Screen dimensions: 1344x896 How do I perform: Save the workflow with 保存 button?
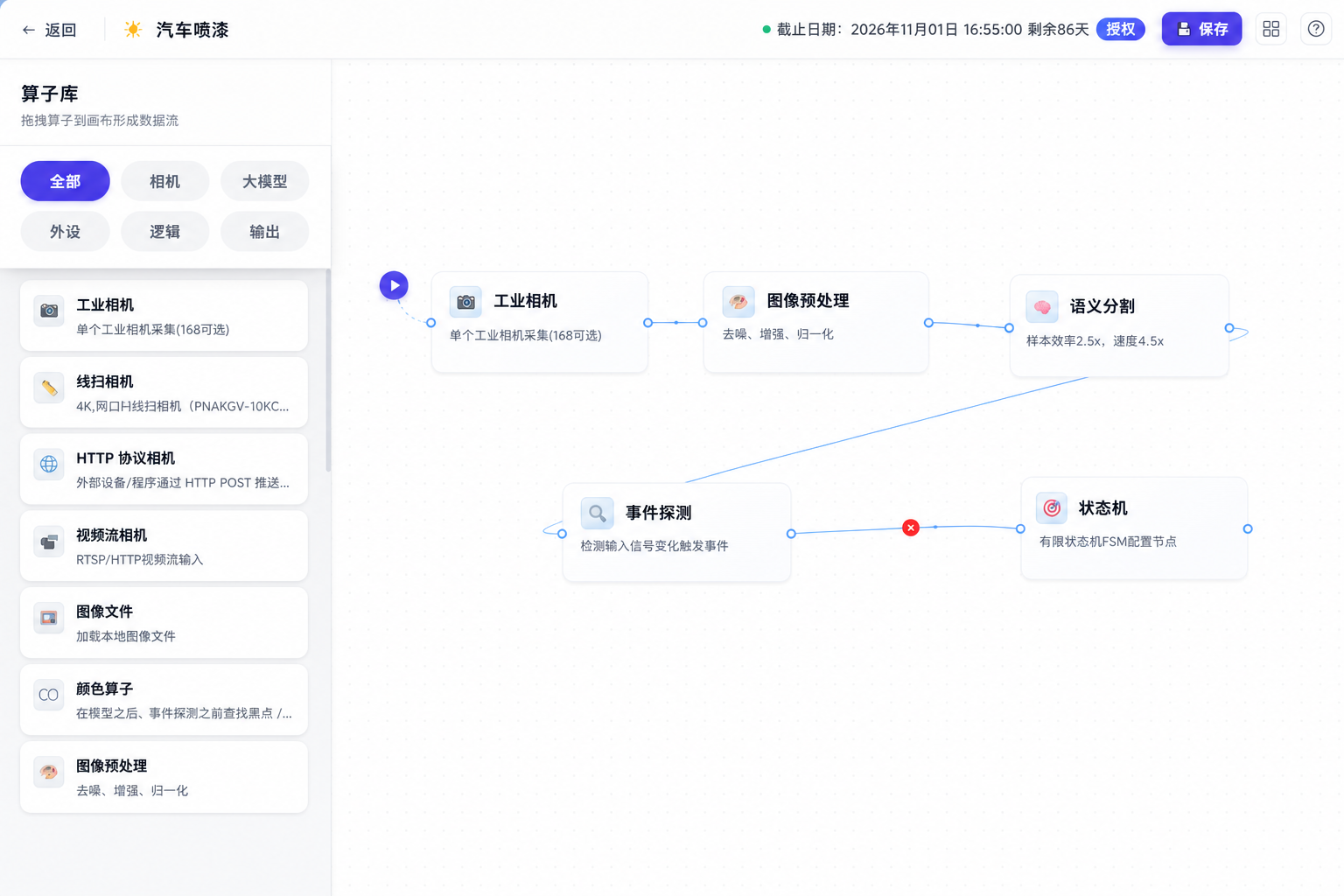click(1201, 29)
